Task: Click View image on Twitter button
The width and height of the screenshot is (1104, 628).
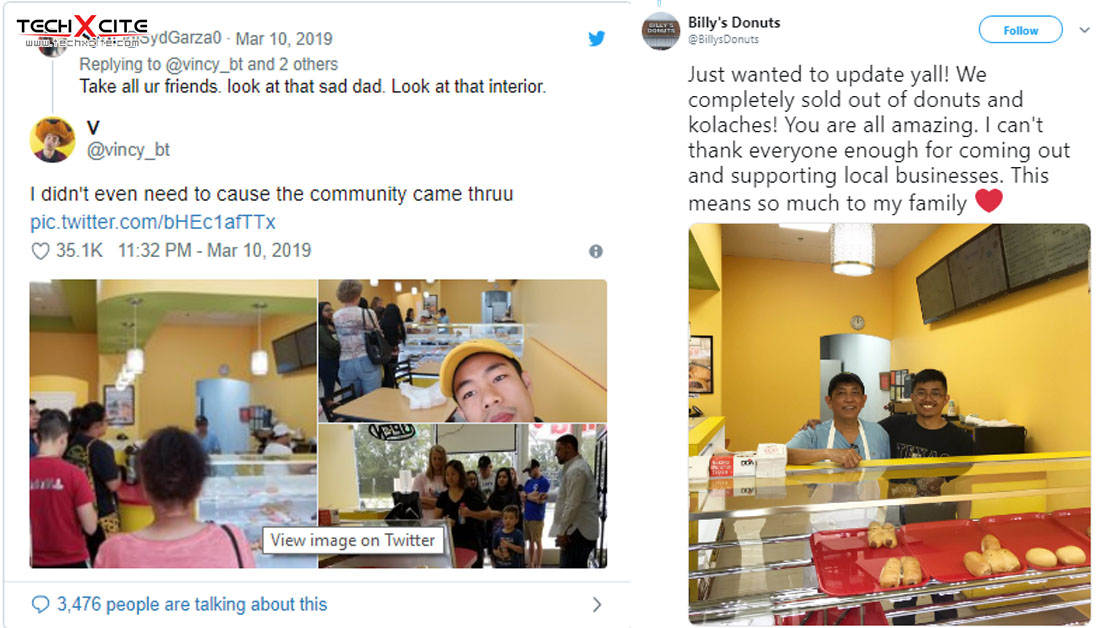Action: click(353, 540)
